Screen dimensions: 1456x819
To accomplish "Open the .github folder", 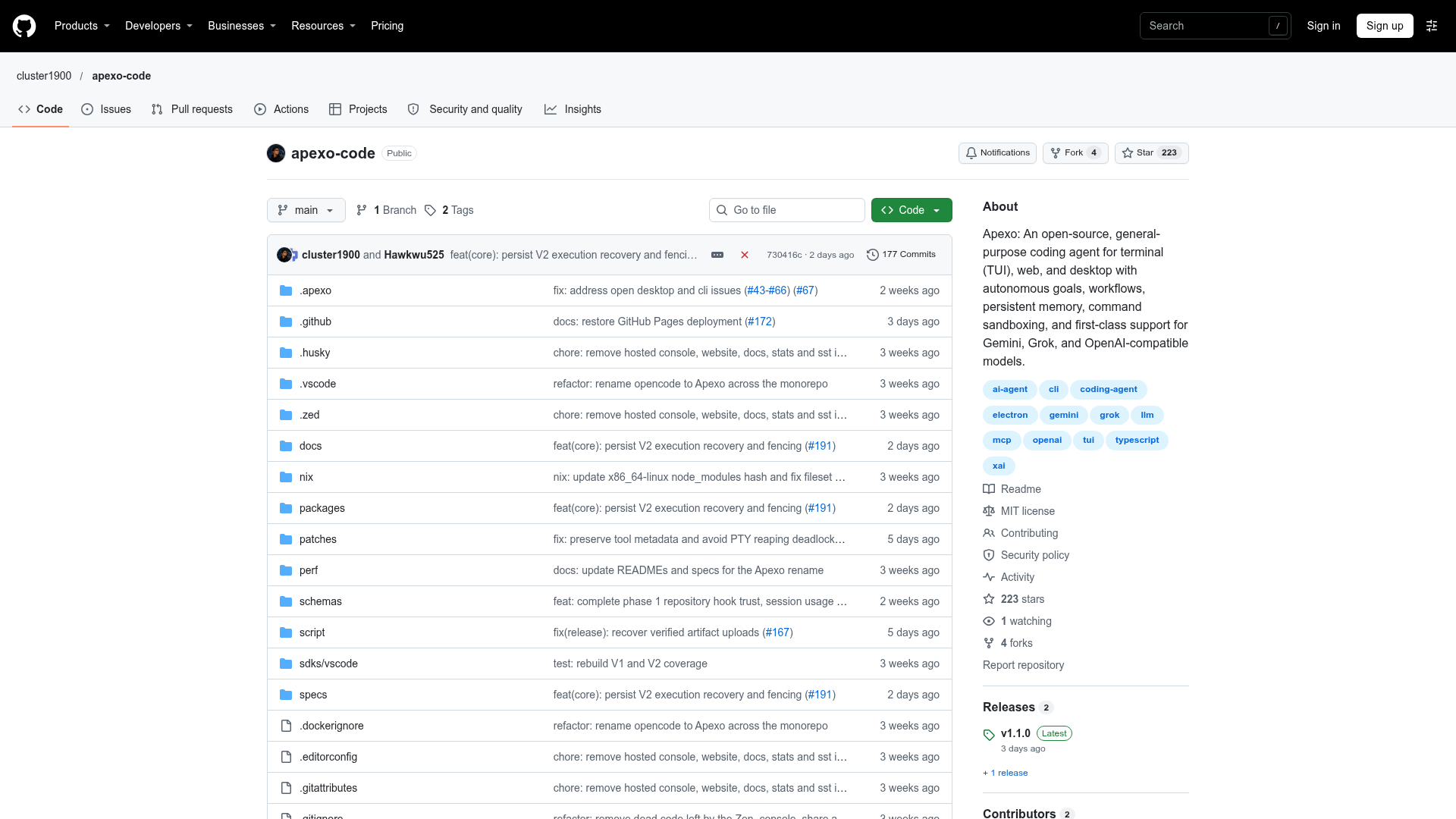I will 315,322.
